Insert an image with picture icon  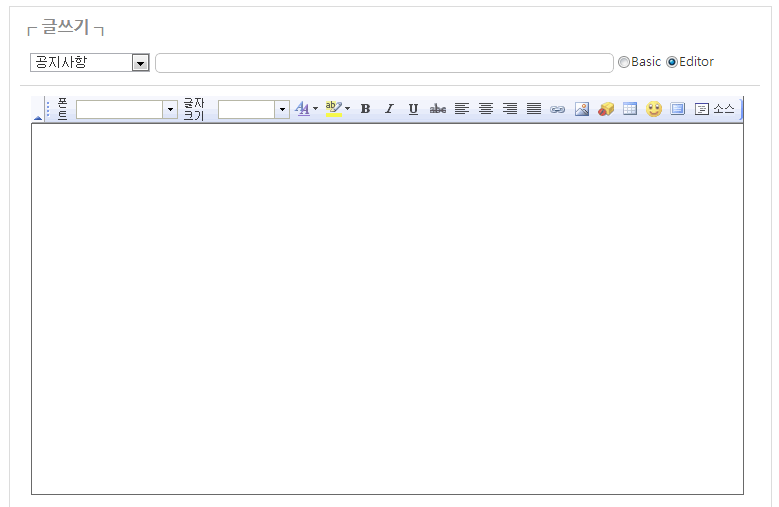coord(582,109)
